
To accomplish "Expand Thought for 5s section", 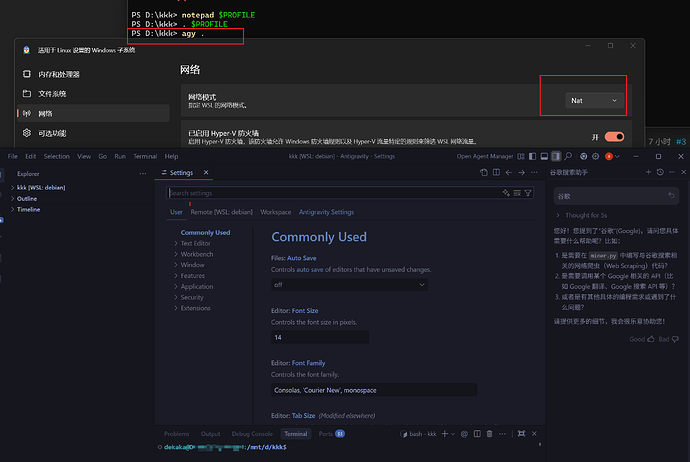I will pos(582,215).
